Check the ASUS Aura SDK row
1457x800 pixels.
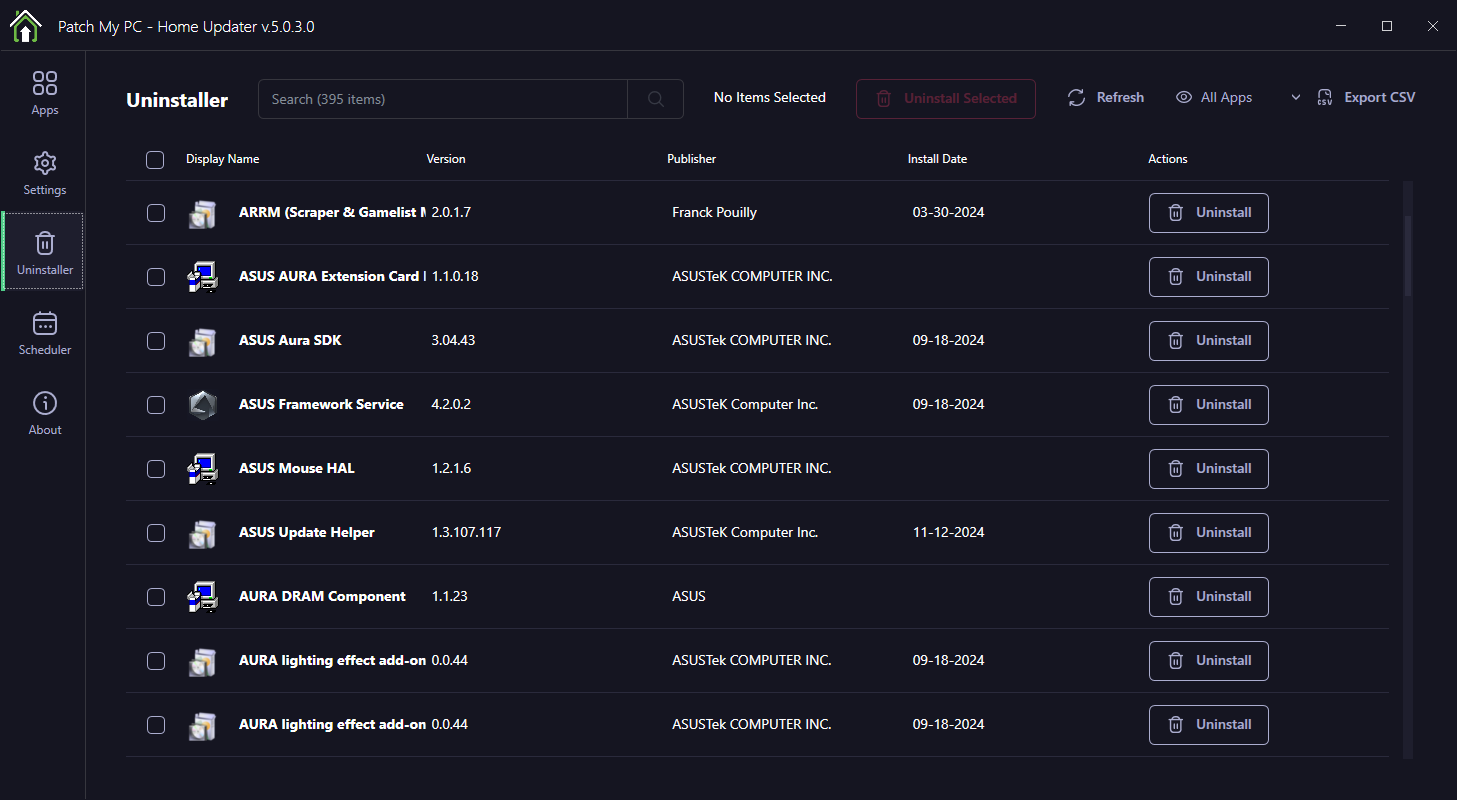(156, 341)
